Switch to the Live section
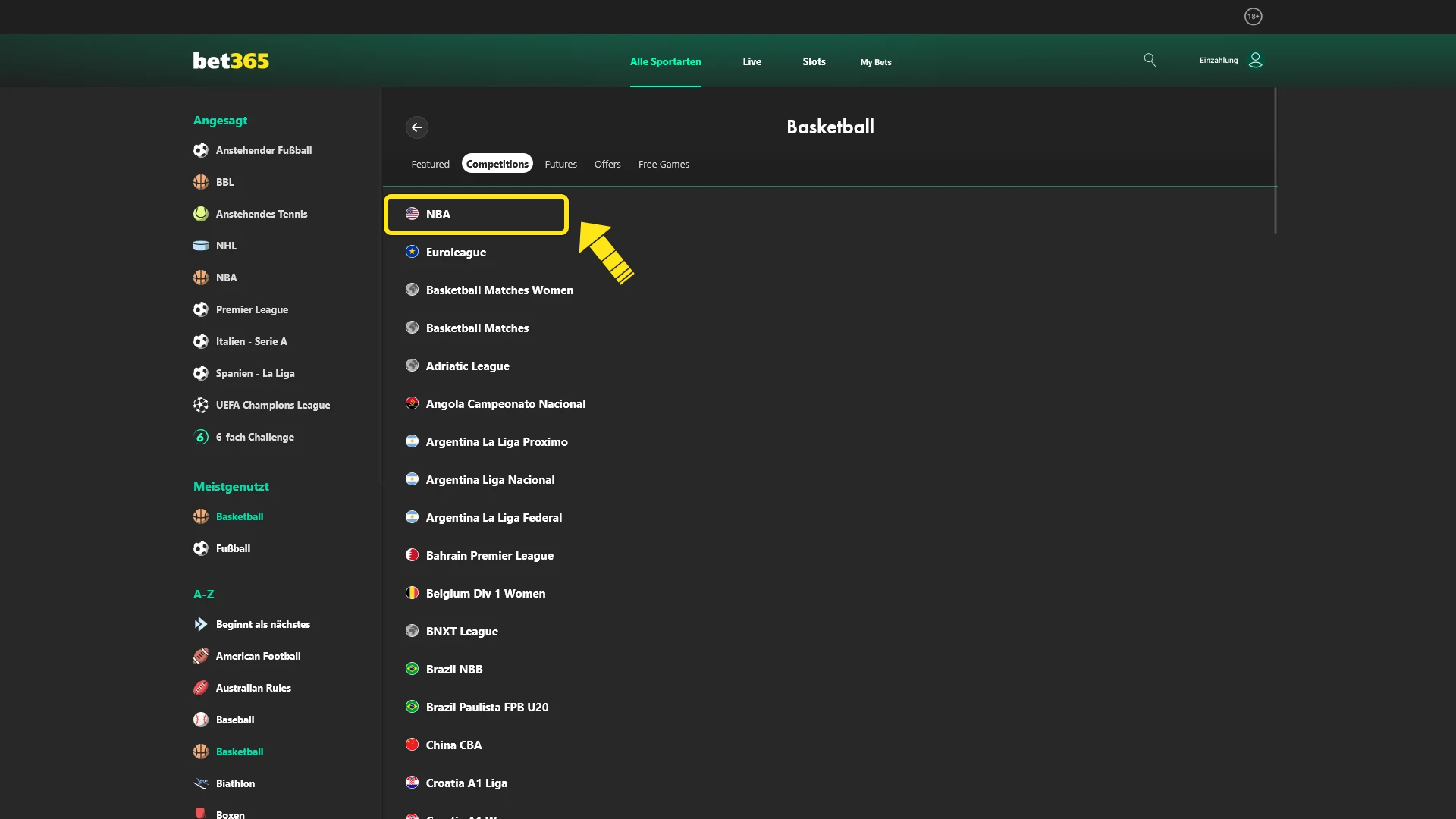 coord(752,62)
